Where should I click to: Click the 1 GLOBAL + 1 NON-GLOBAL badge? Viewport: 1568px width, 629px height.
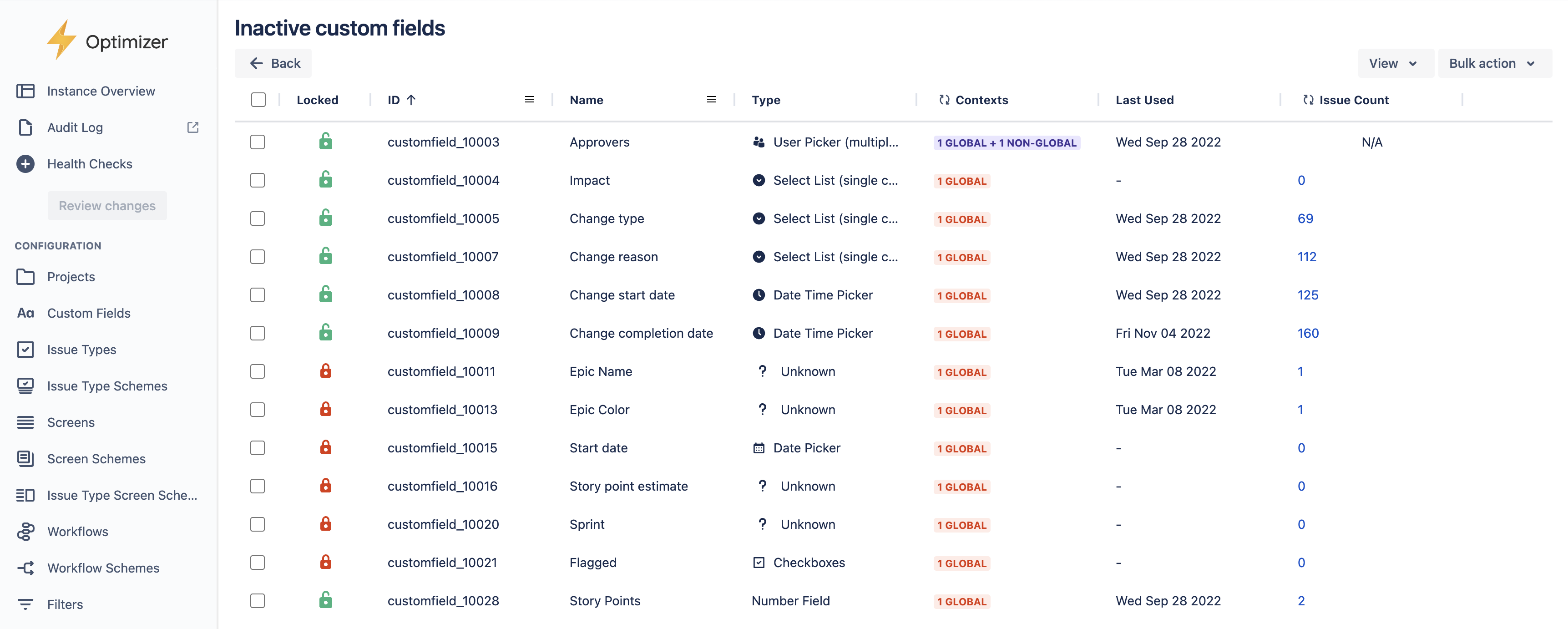coord(1006,142)
